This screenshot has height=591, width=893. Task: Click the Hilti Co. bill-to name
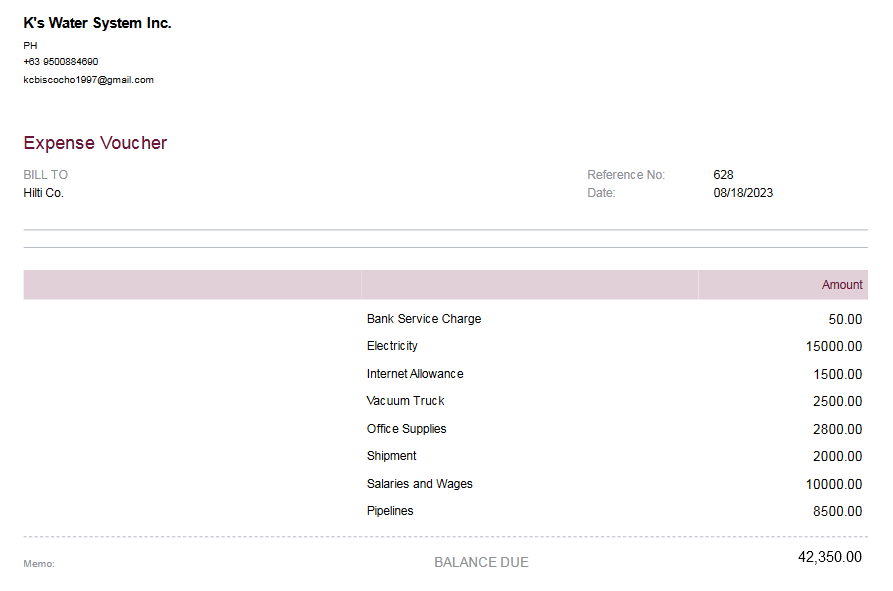[43, 193]
